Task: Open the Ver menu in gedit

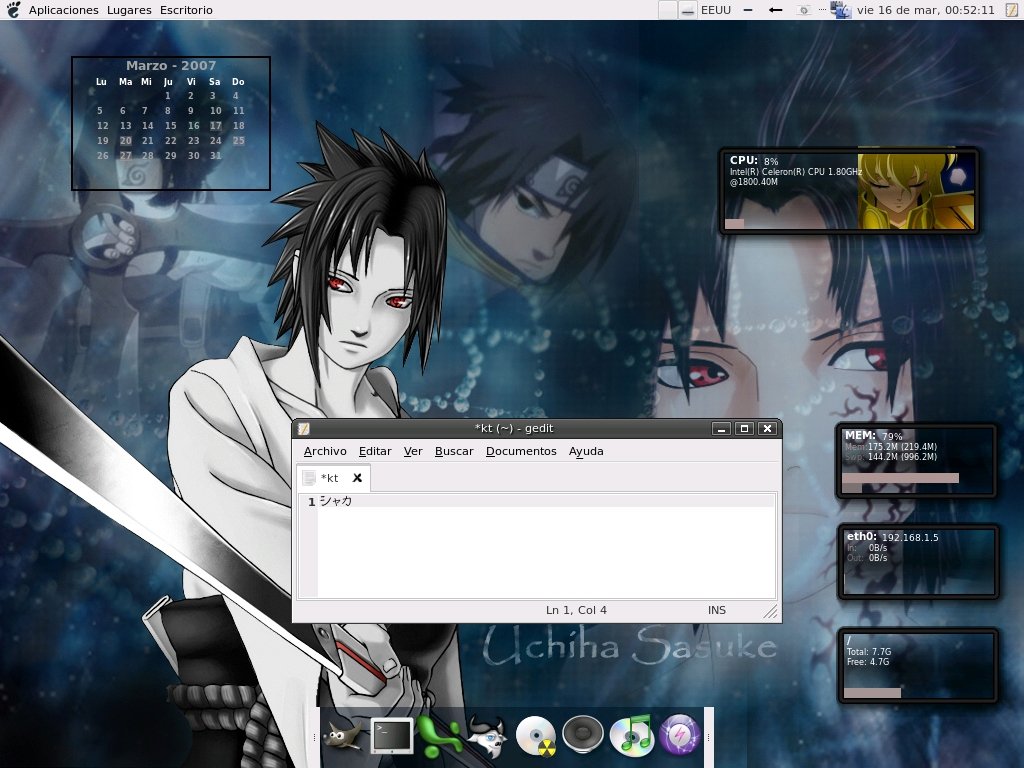Action: 413,451
